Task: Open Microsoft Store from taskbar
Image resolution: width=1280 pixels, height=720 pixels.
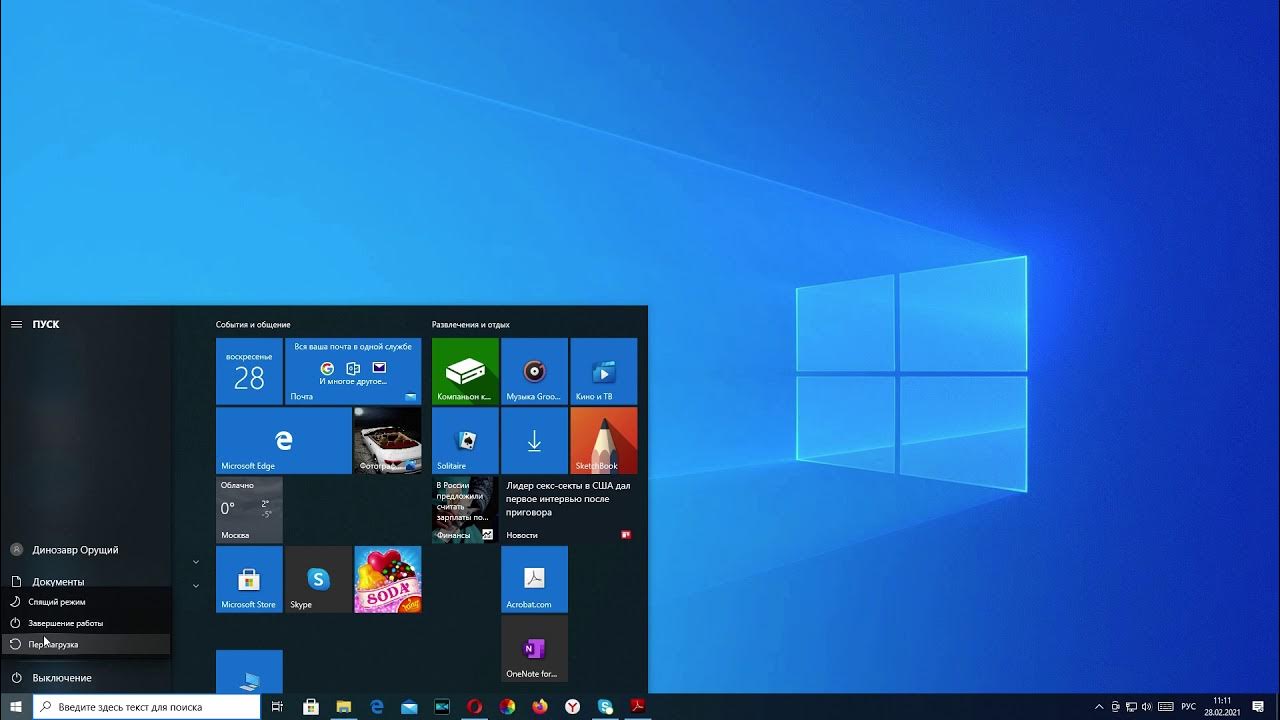Action: pyautogui.click(x=311, y=707)
